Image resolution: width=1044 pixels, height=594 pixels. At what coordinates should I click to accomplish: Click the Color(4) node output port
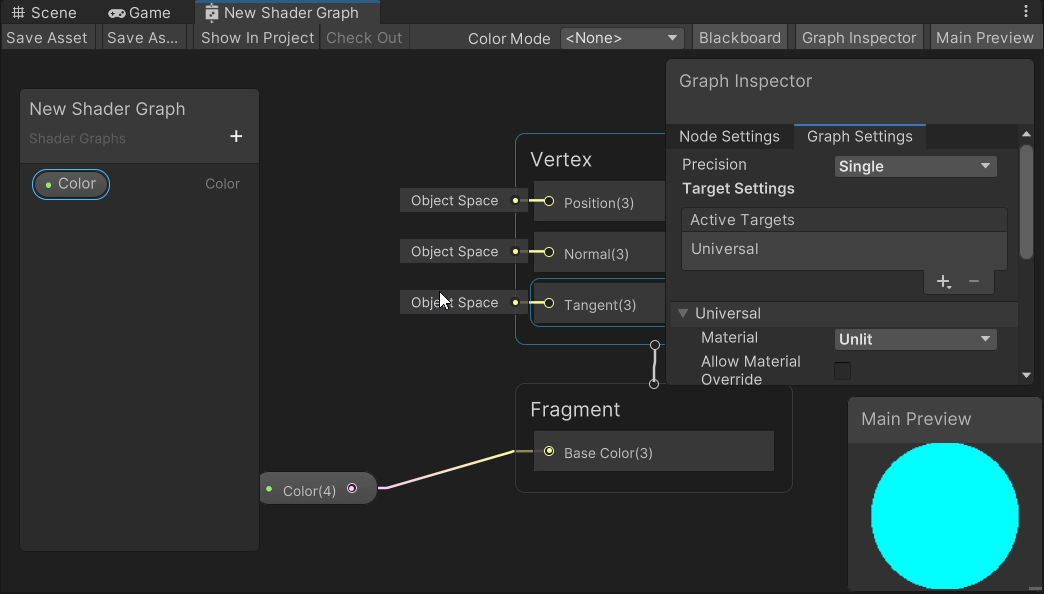(352, 489)
